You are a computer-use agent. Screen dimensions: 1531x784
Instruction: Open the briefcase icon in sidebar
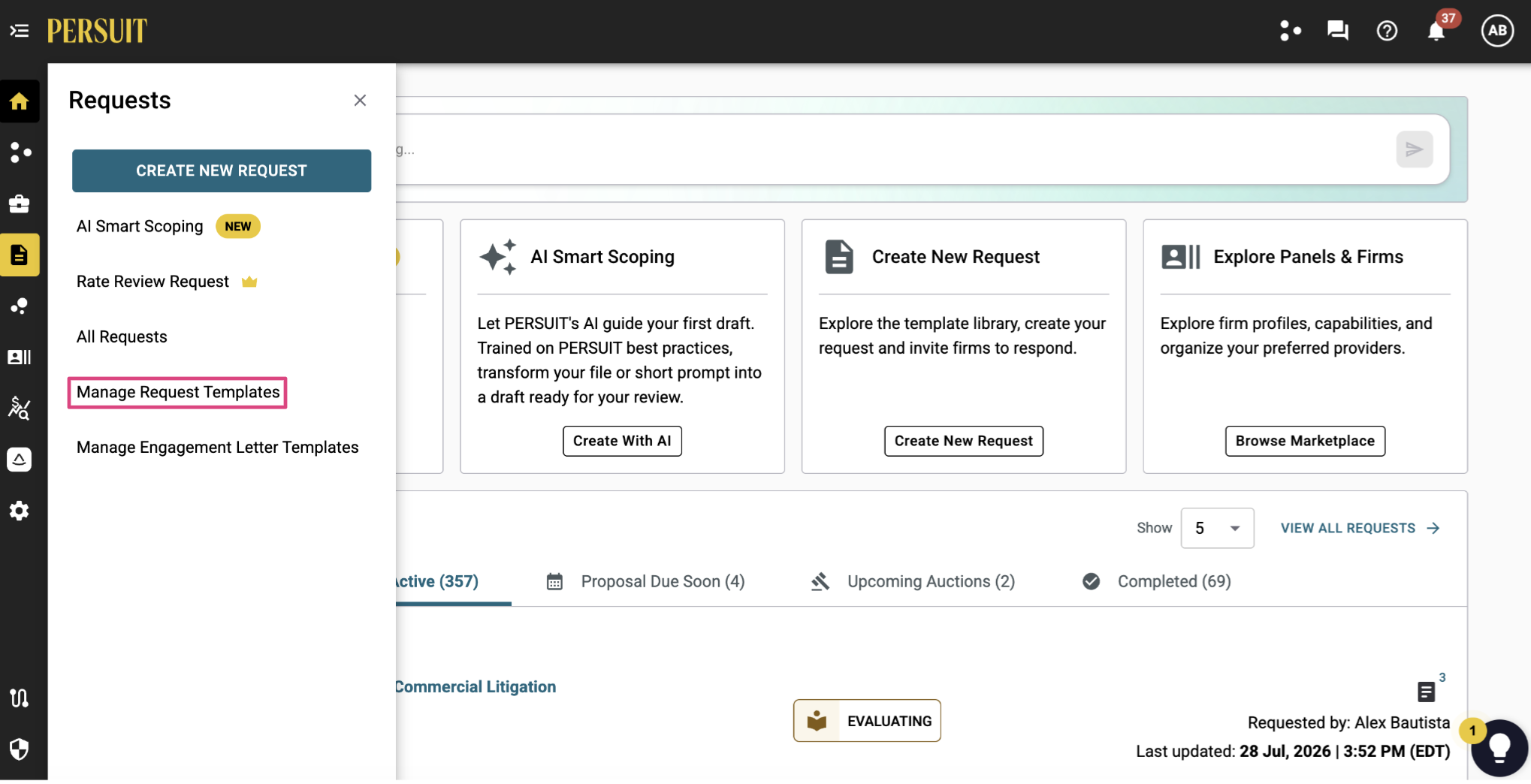click(20, 204)
